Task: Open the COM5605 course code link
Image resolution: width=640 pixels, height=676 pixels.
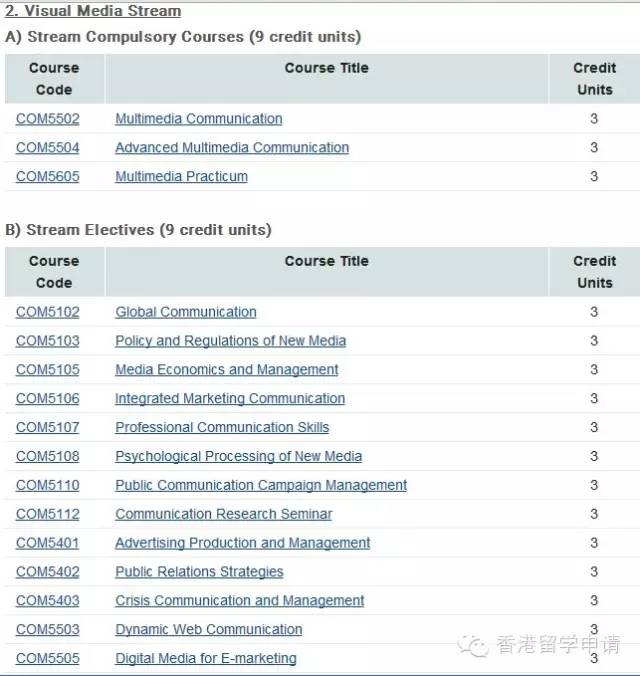Action: (x=47, y=176)
